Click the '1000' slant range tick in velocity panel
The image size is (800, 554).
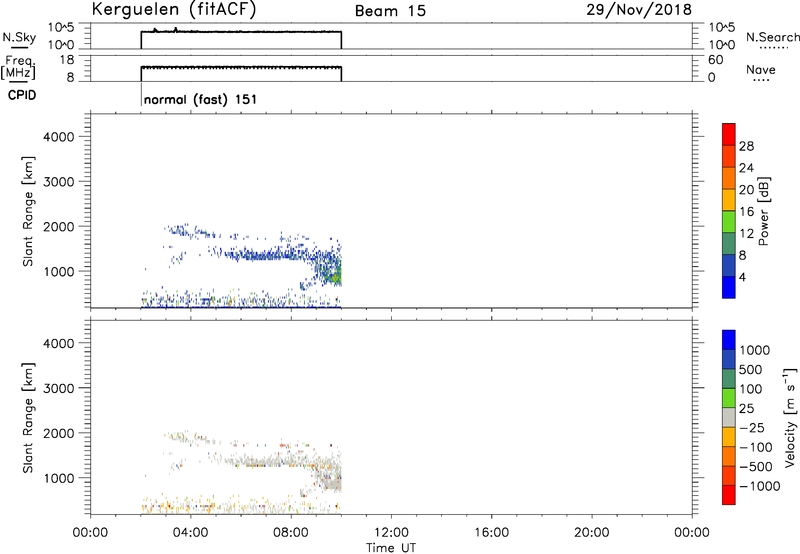pos(59,478)
